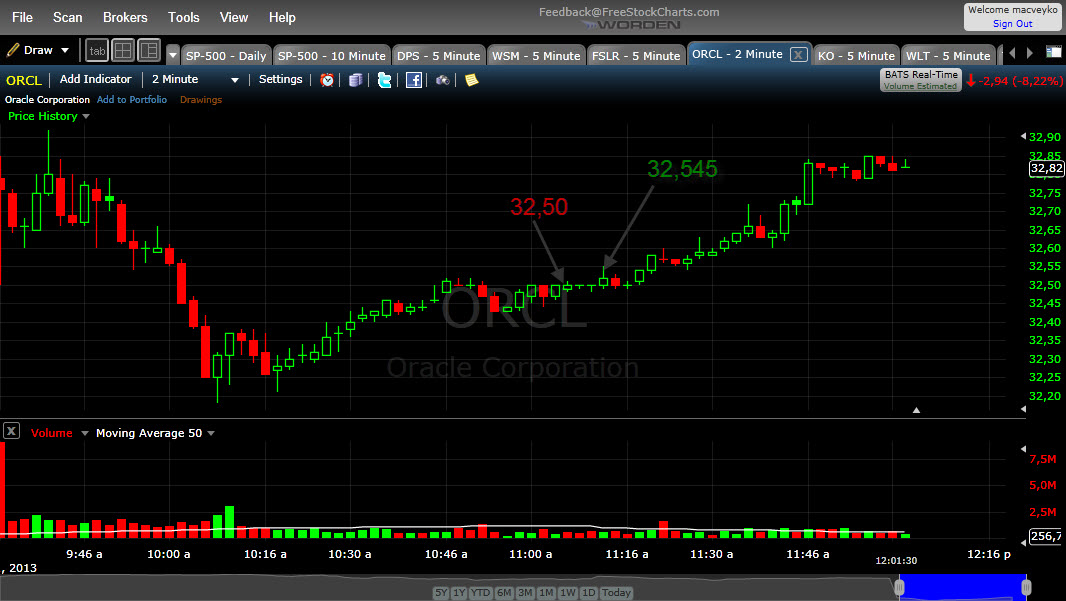Image resolution: width=1066 pixels, height=601 pixels.
Task: Close the Volume indicator pane
Action: (x=11, y=431)
